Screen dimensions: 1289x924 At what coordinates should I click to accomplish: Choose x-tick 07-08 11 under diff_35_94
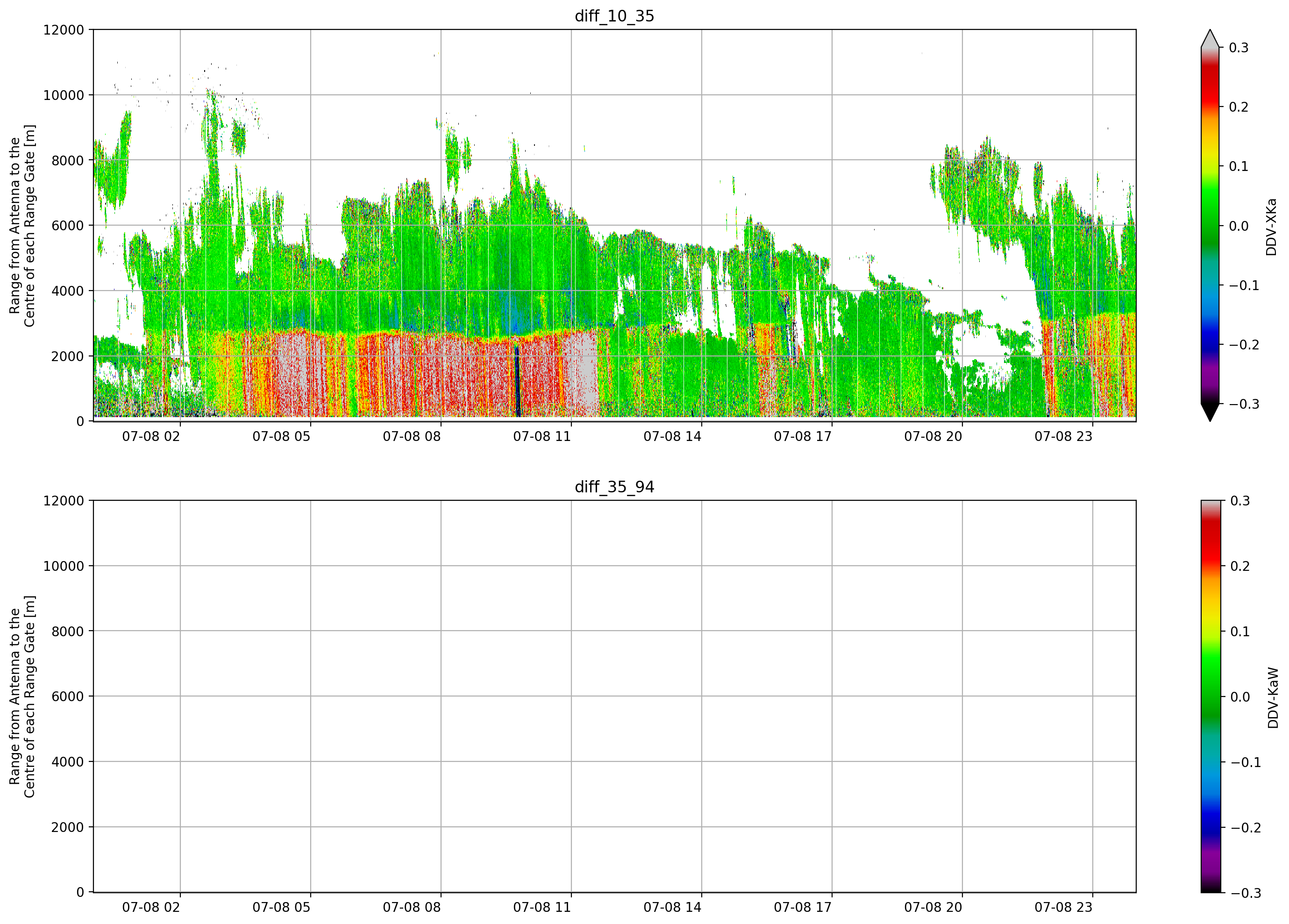pyautogui.click(x=542, y=908)
